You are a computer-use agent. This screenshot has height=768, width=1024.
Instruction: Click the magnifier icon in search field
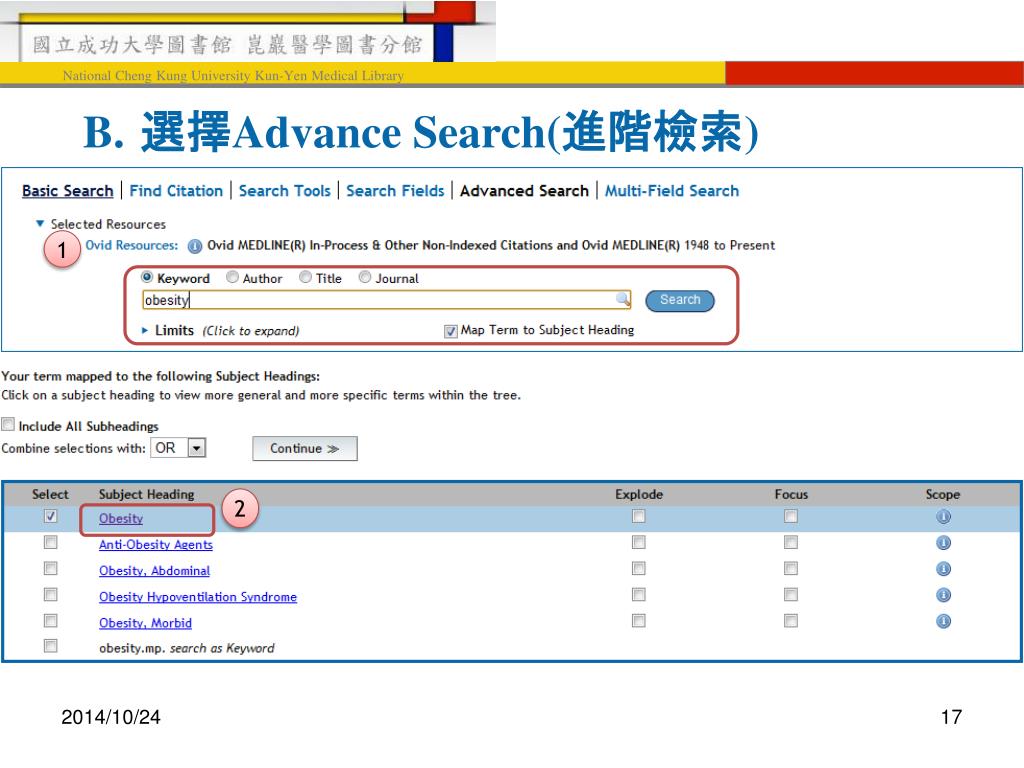(623, 299)
